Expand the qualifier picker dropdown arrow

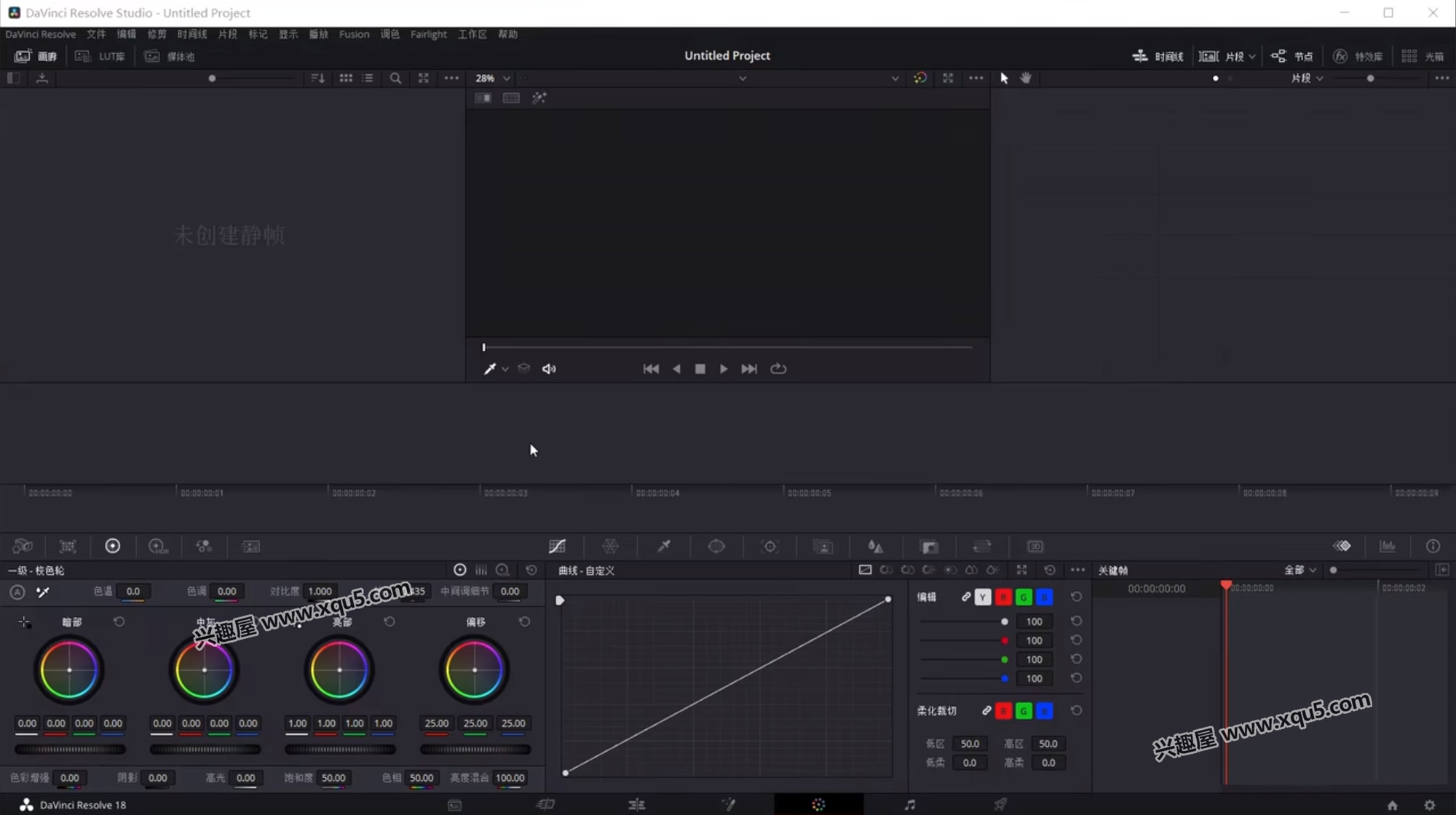[505, 369]
